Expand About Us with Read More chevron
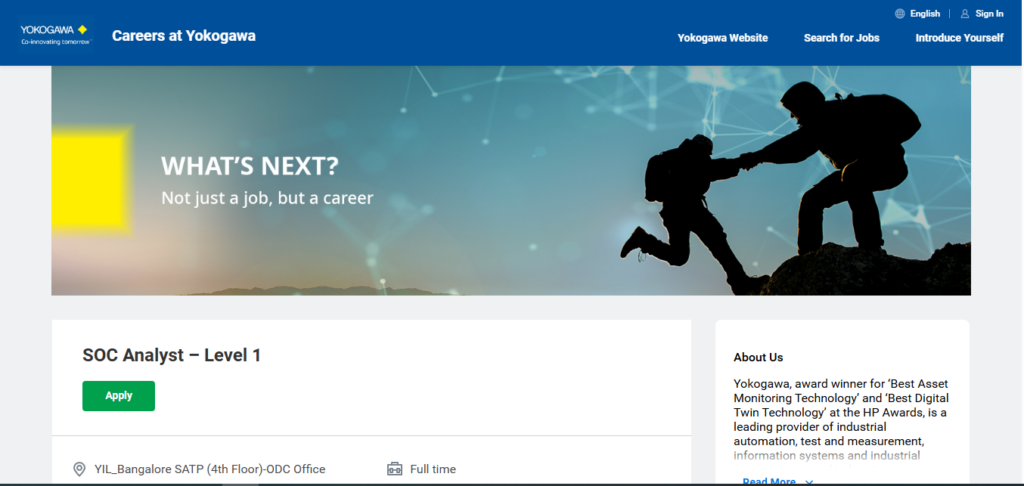 click(809, 482)
